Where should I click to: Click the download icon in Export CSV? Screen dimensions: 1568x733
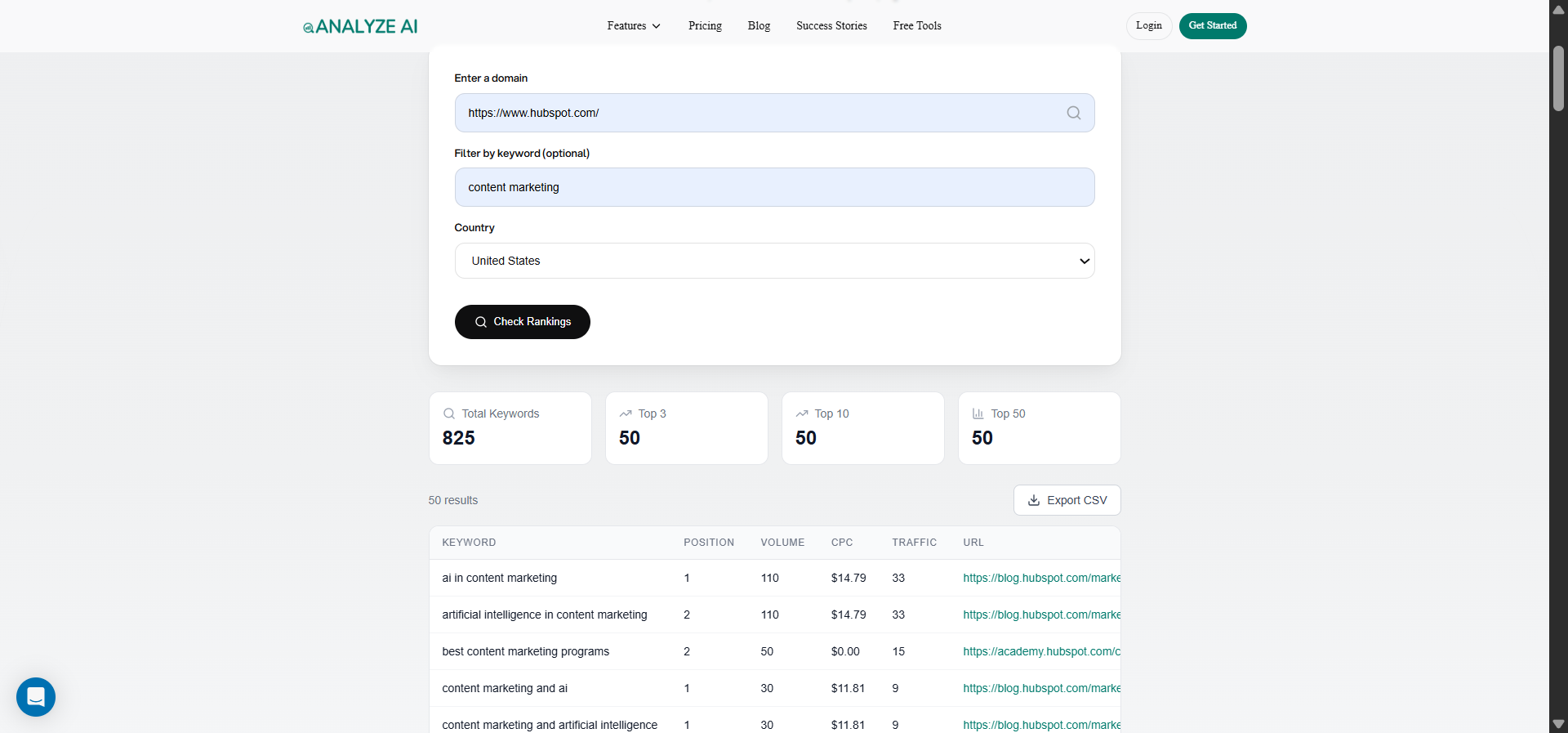(1034, 500)
